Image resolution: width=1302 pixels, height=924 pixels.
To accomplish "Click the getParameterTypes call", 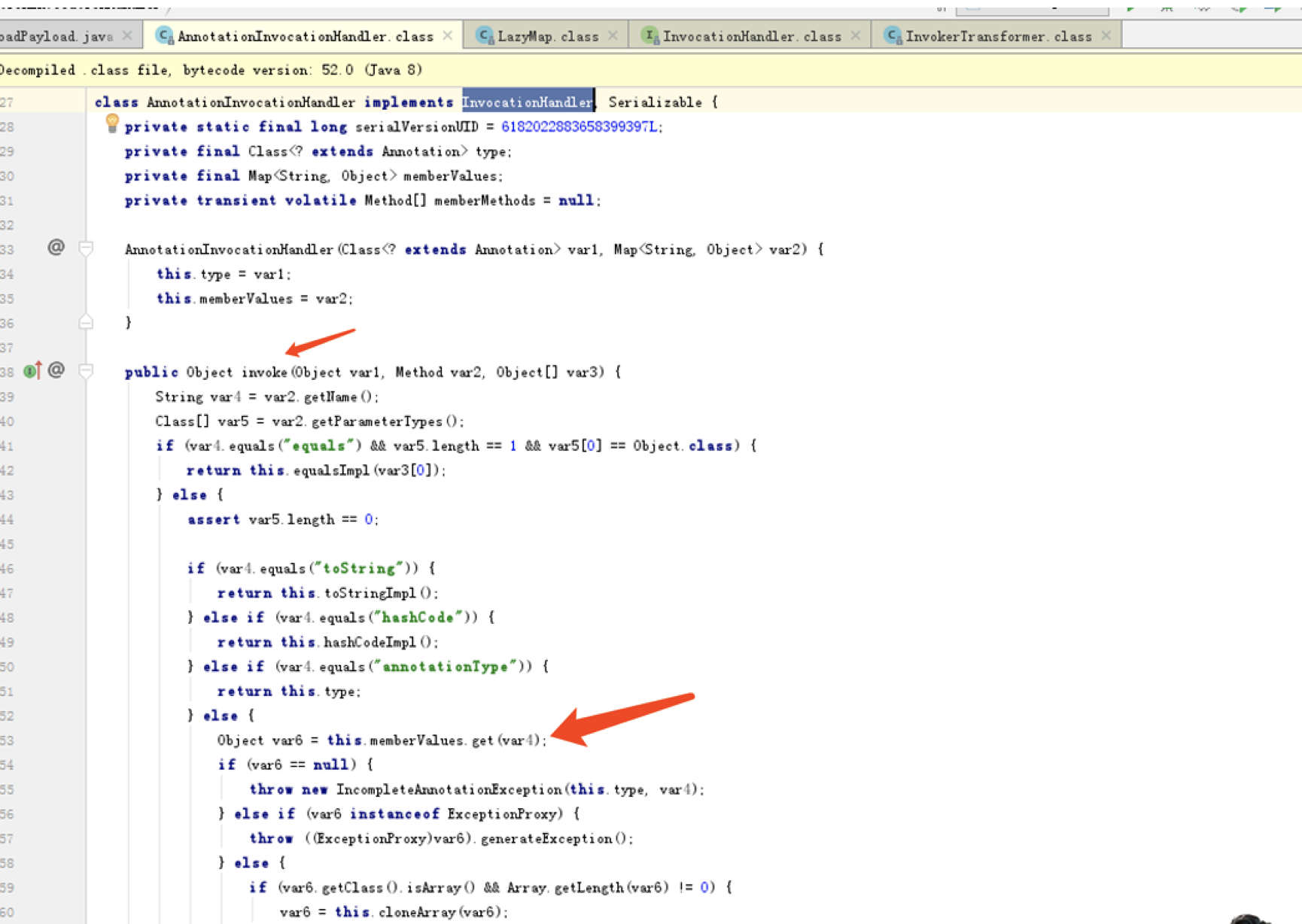I will point(376,422).
